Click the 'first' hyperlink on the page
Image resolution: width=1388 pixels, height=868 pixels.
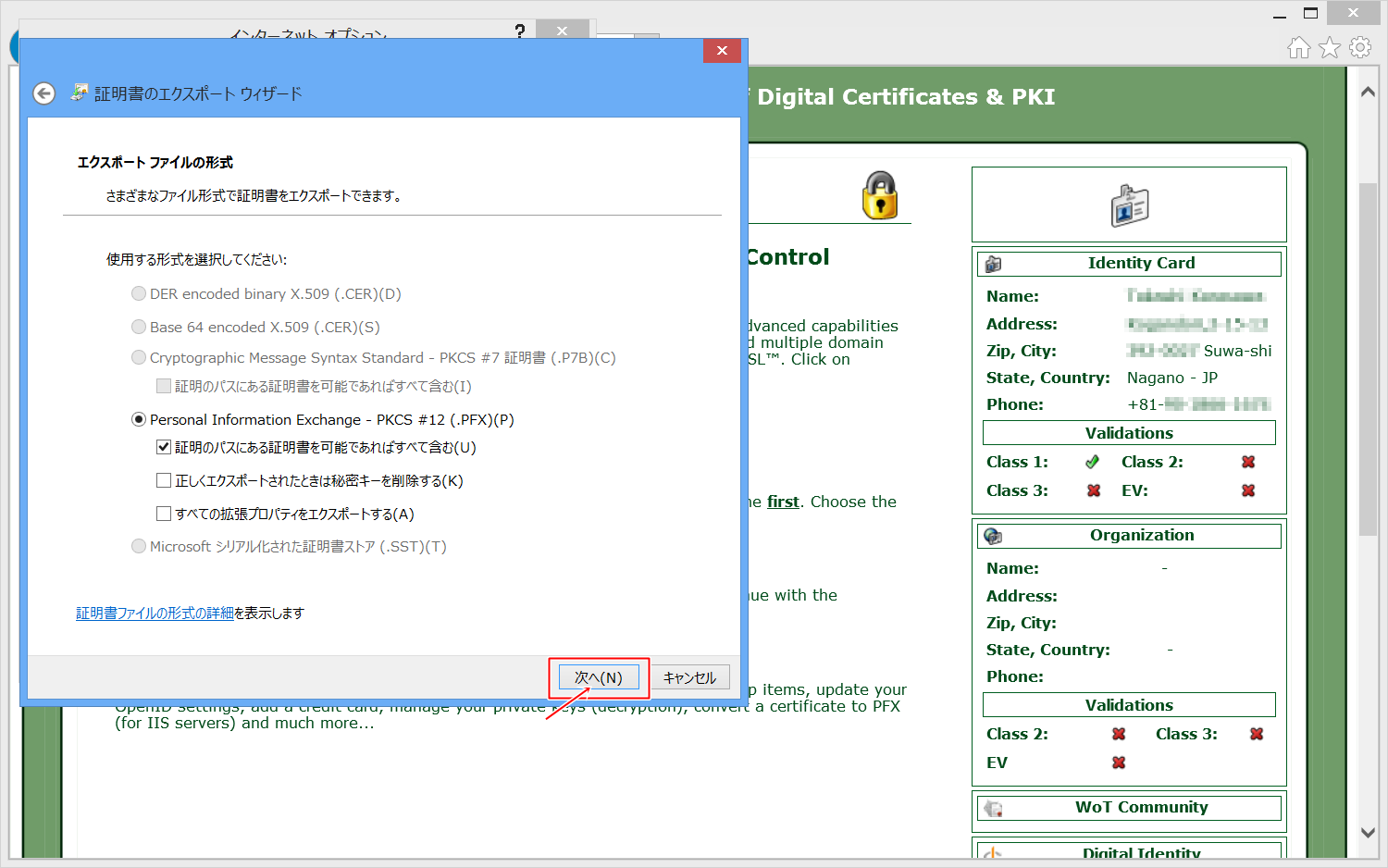click(783, 502)
